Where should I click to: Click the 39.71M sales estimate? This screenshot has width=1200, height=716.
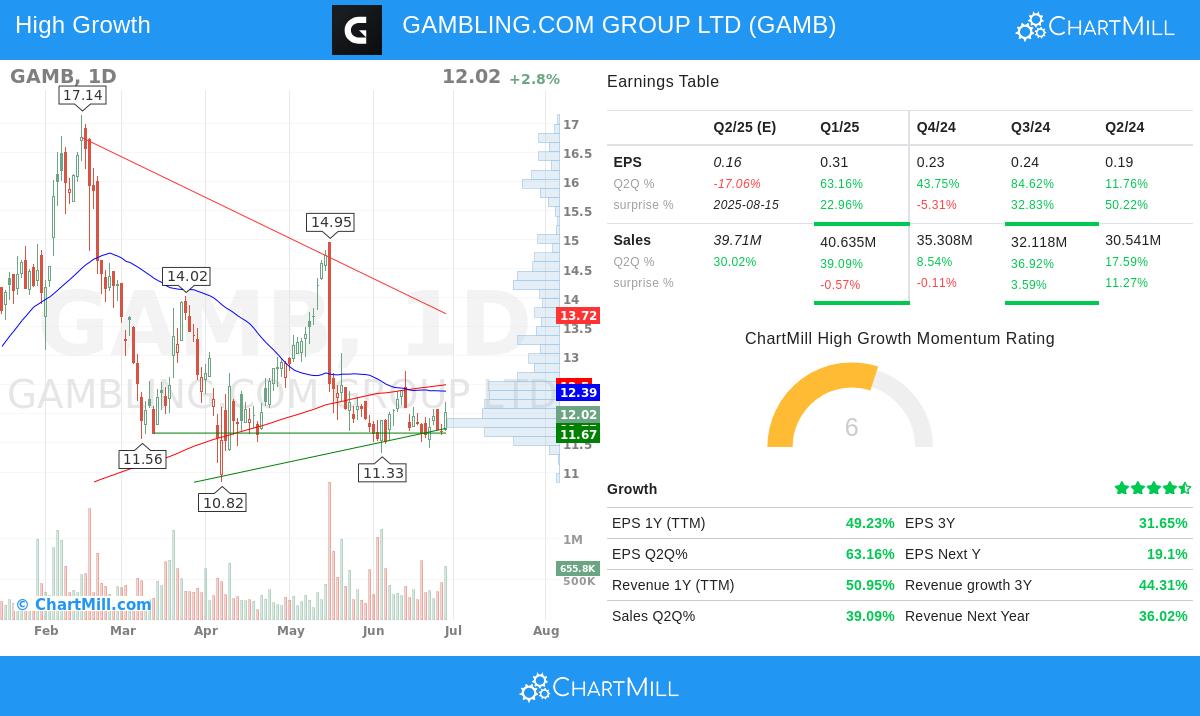tap(737, 240)
